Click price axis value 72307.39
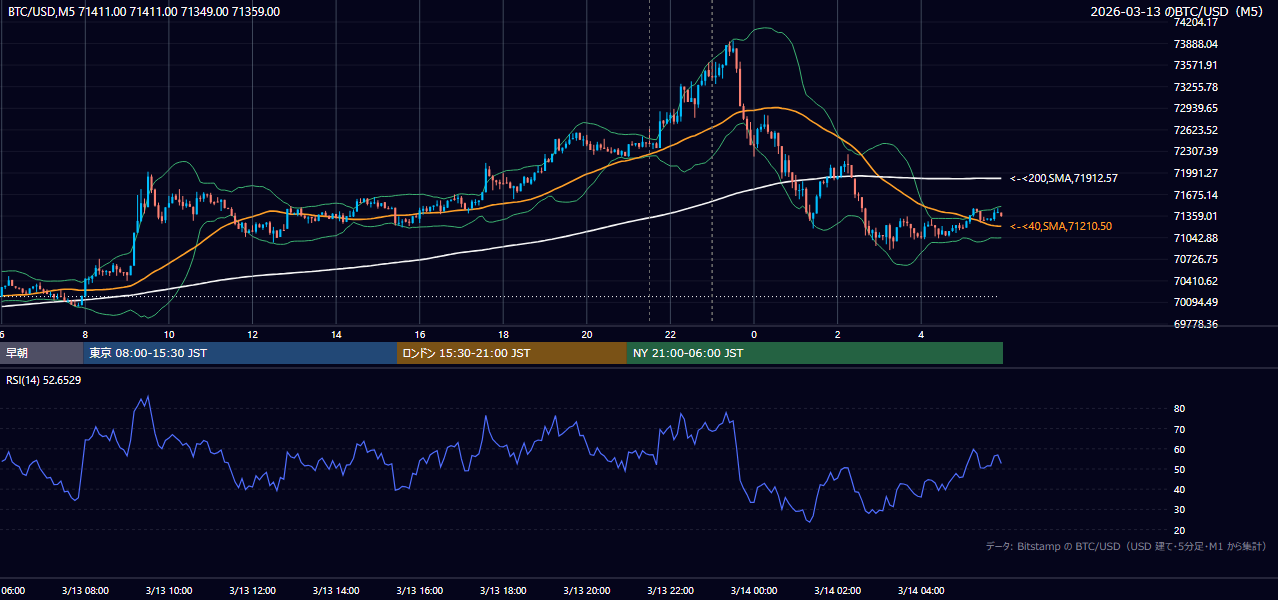 (x=1196, y=151)
